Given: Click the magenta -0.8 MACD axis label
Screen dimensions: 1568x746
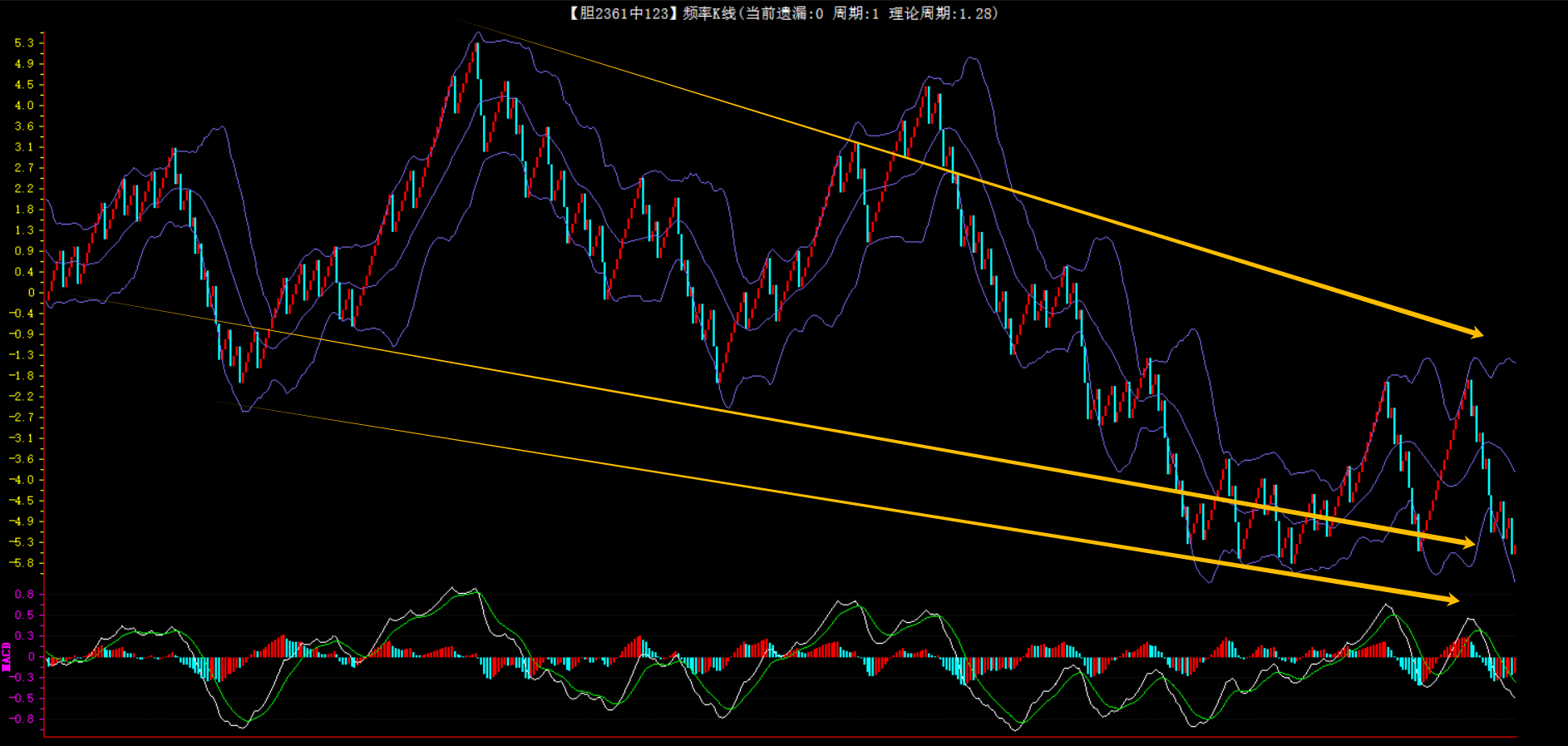Looking at the screenshot, I should [x=22, y=719].
